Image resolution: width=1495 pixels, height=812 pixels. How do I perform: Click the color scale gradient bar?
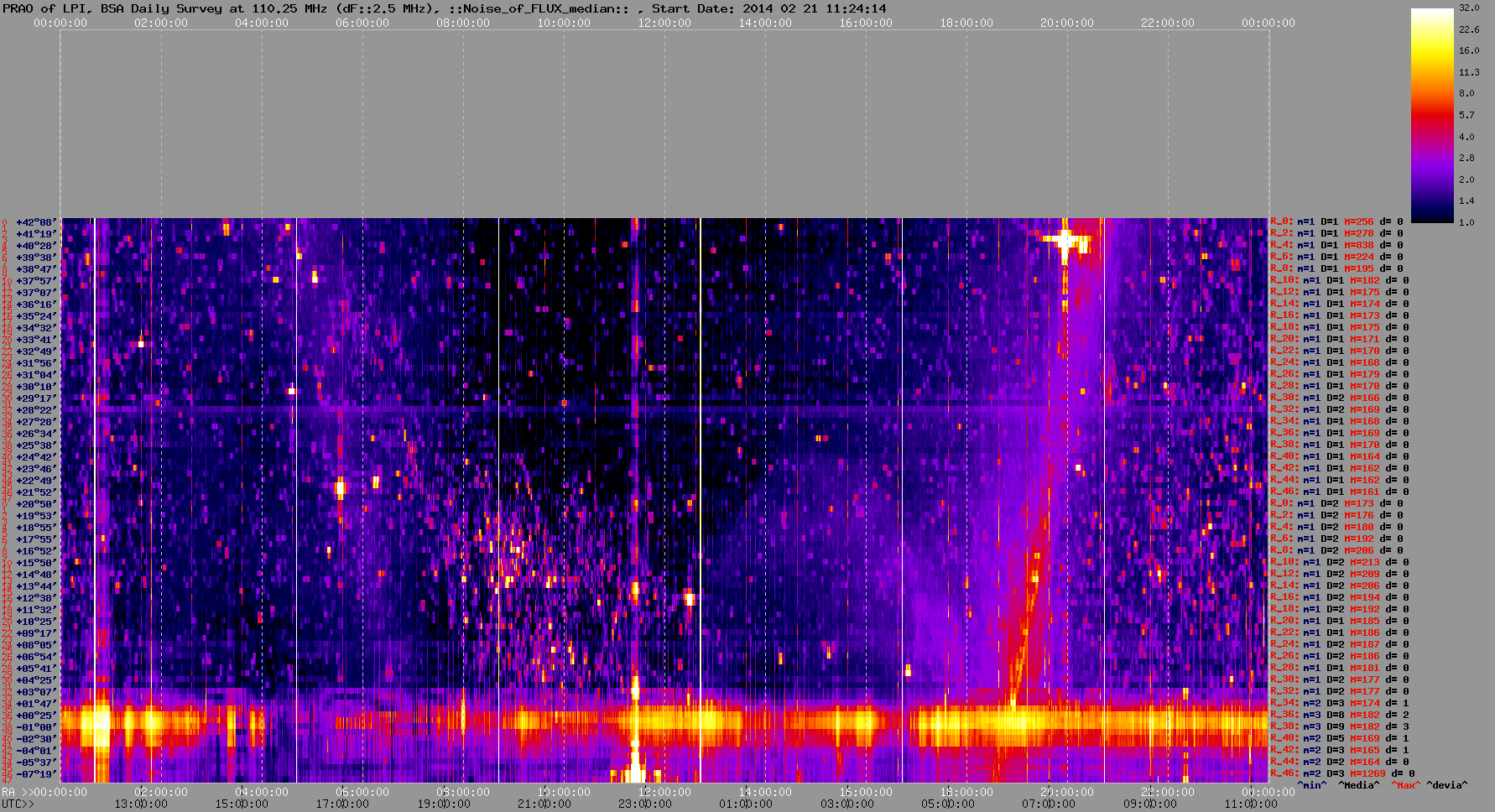(1432, 115)
